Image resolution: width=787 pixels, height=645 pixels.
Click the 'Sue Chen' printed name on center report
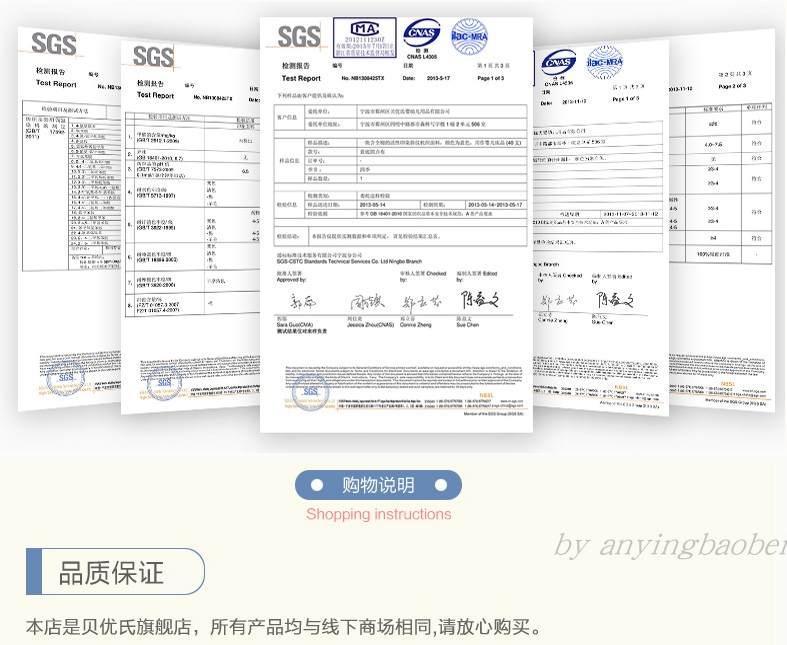click(x=468, y=325)
